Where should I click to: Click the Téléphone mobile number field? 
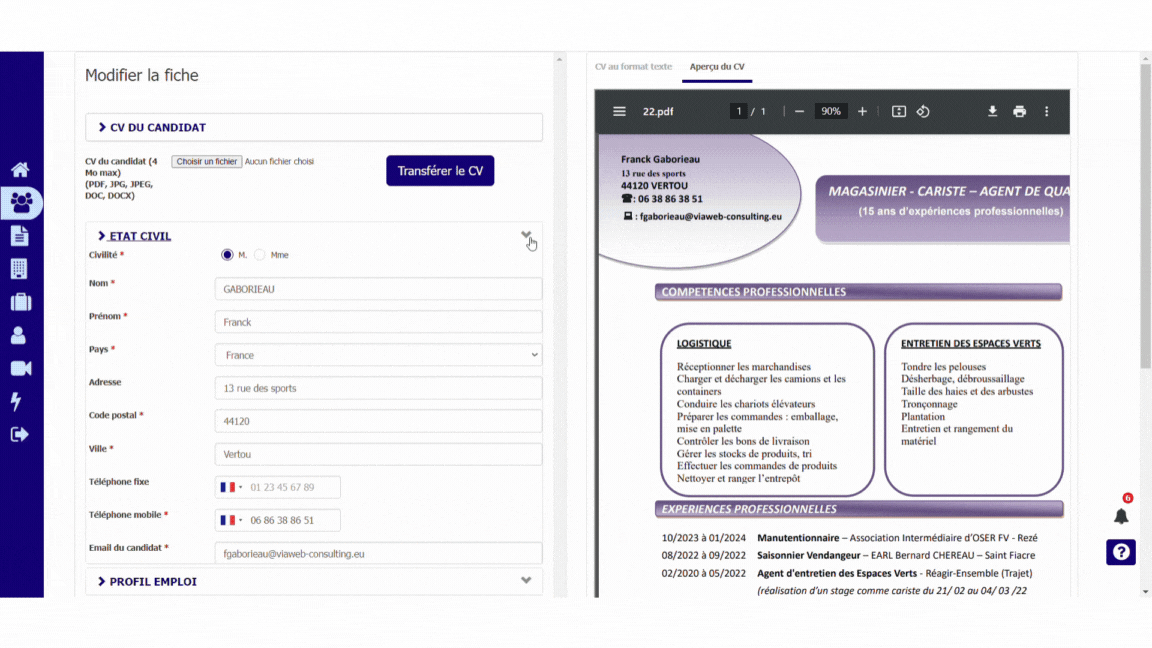point(292,520)
